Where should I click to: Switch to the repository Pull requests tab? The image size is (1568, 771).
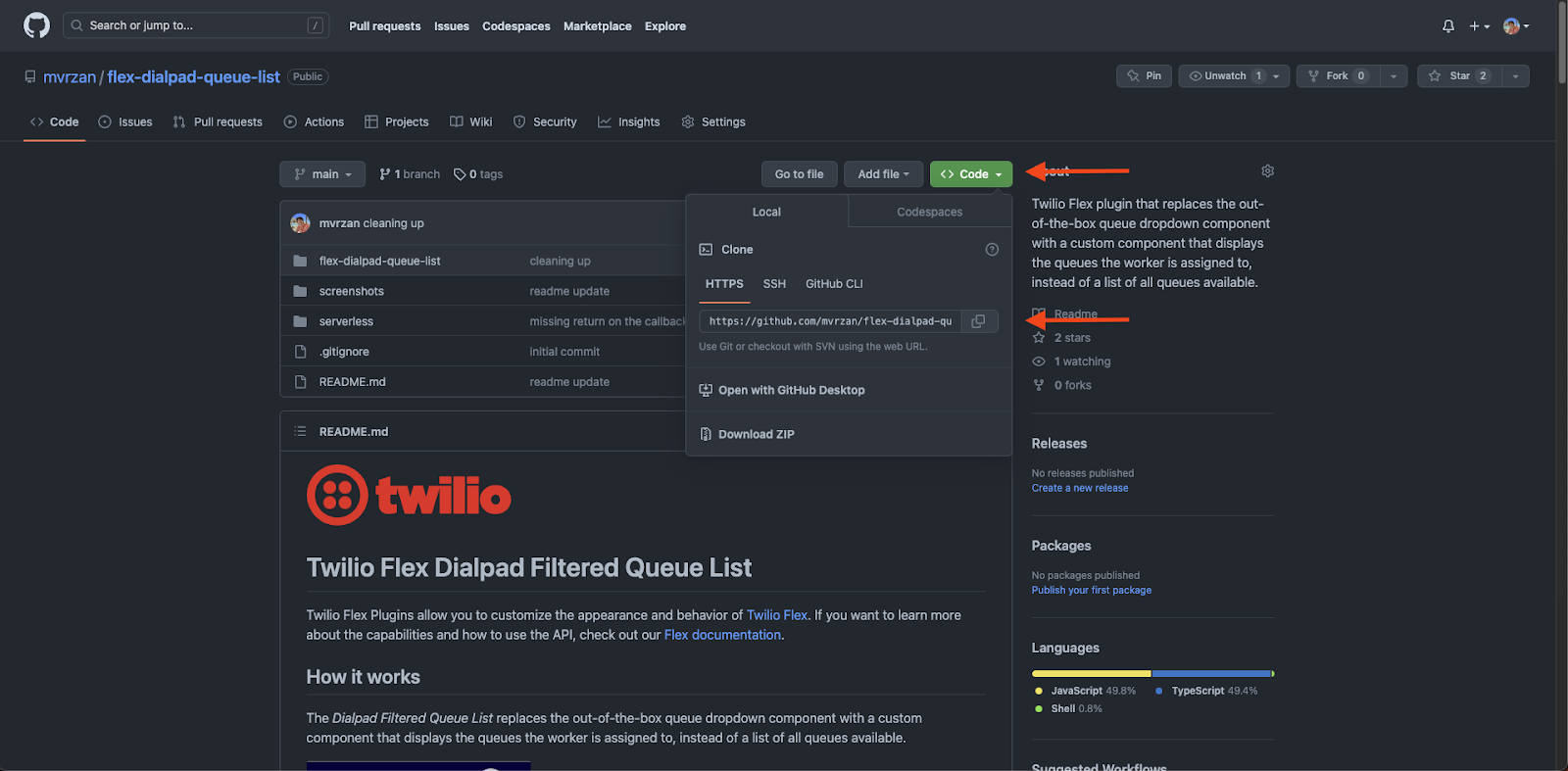pyautogui.click(x=218, y=121)
